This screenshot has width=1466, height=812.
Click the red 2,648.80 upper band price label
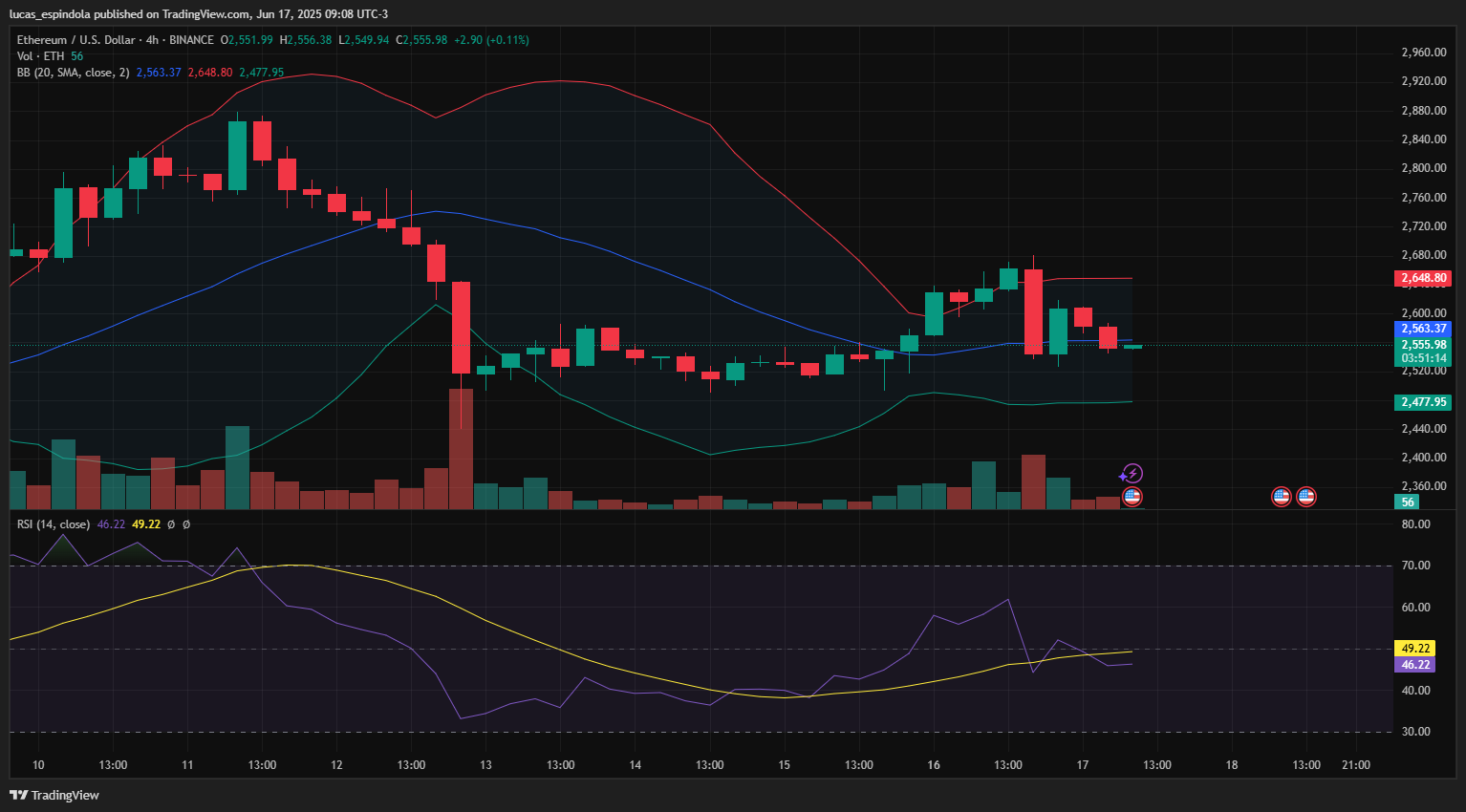[1423, 279]
